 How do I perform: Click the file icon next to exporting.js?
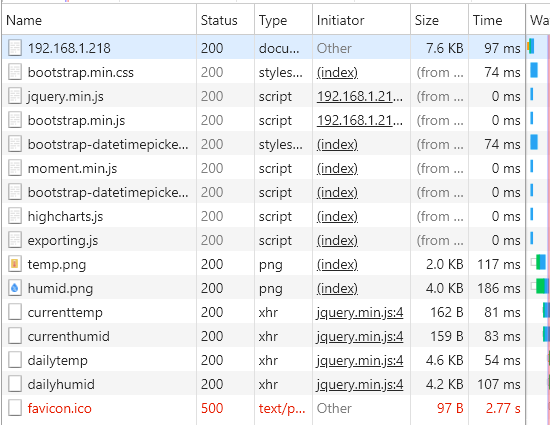coord(15,240)
